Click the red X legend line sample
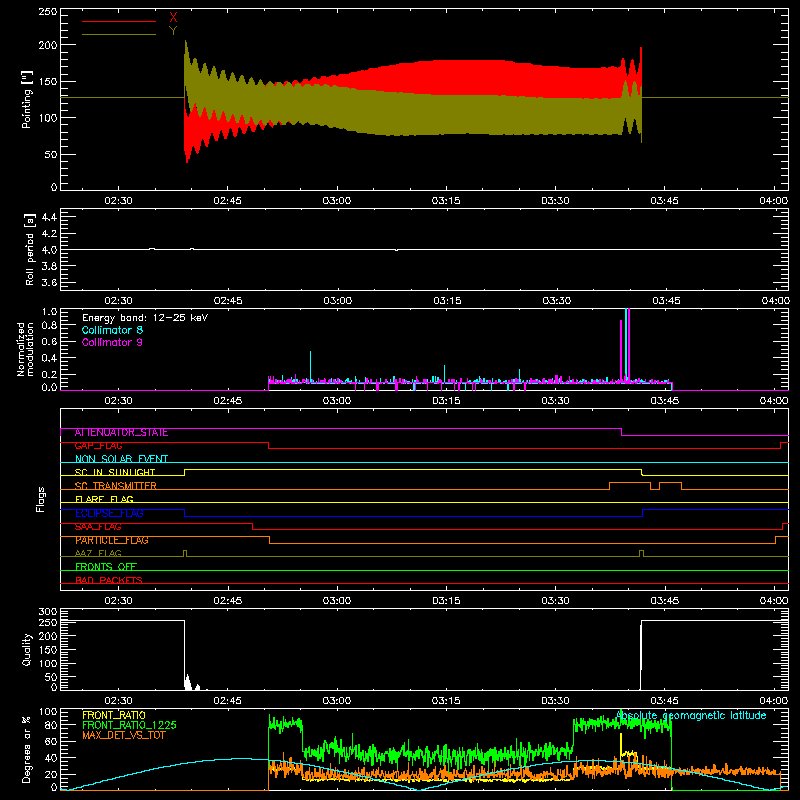The height and width of the screenshot is (800, 800). tap(119, 21)
